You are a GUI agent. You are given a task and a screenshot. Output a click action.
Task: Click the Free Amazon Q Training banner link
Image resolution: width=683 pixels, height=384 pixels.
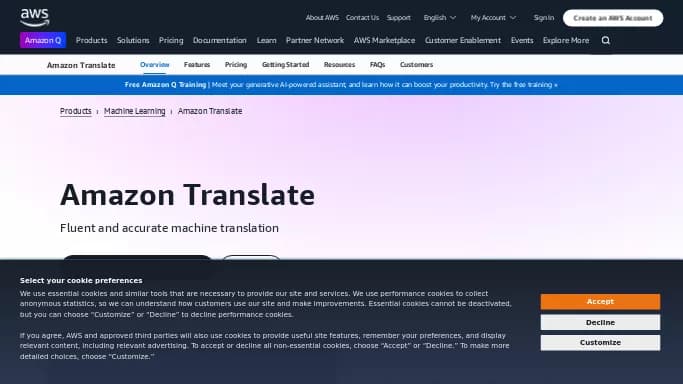pyautogui.click(x=341, y=84)
